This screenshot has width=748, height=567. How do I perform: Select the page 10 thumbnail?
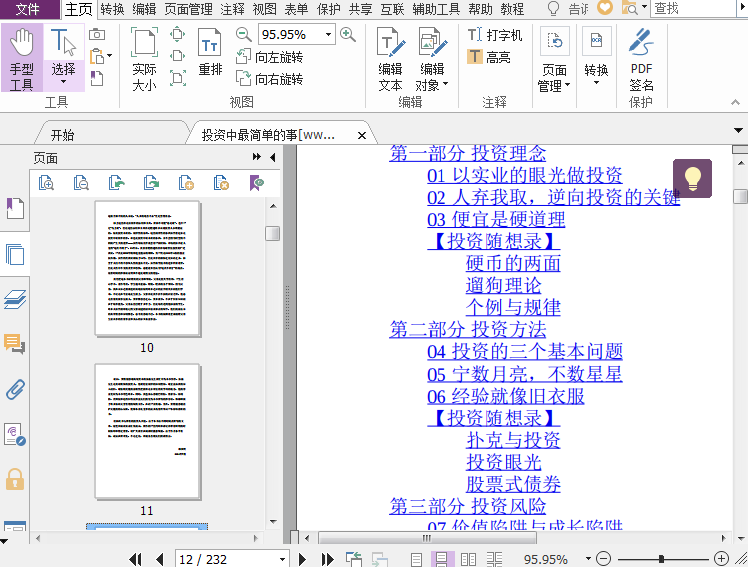coord(147,269)
